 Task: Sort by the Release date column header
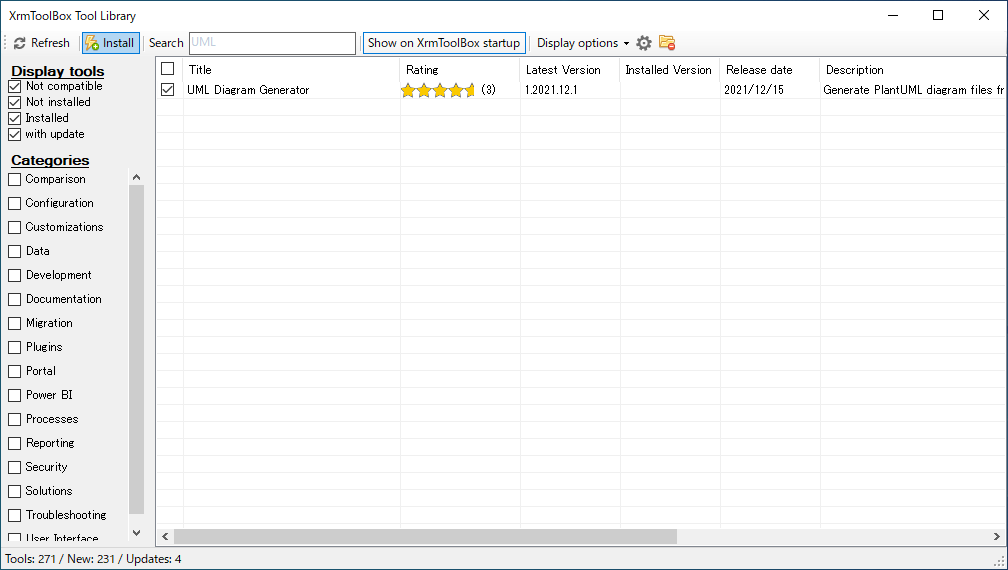coord(770,69)
